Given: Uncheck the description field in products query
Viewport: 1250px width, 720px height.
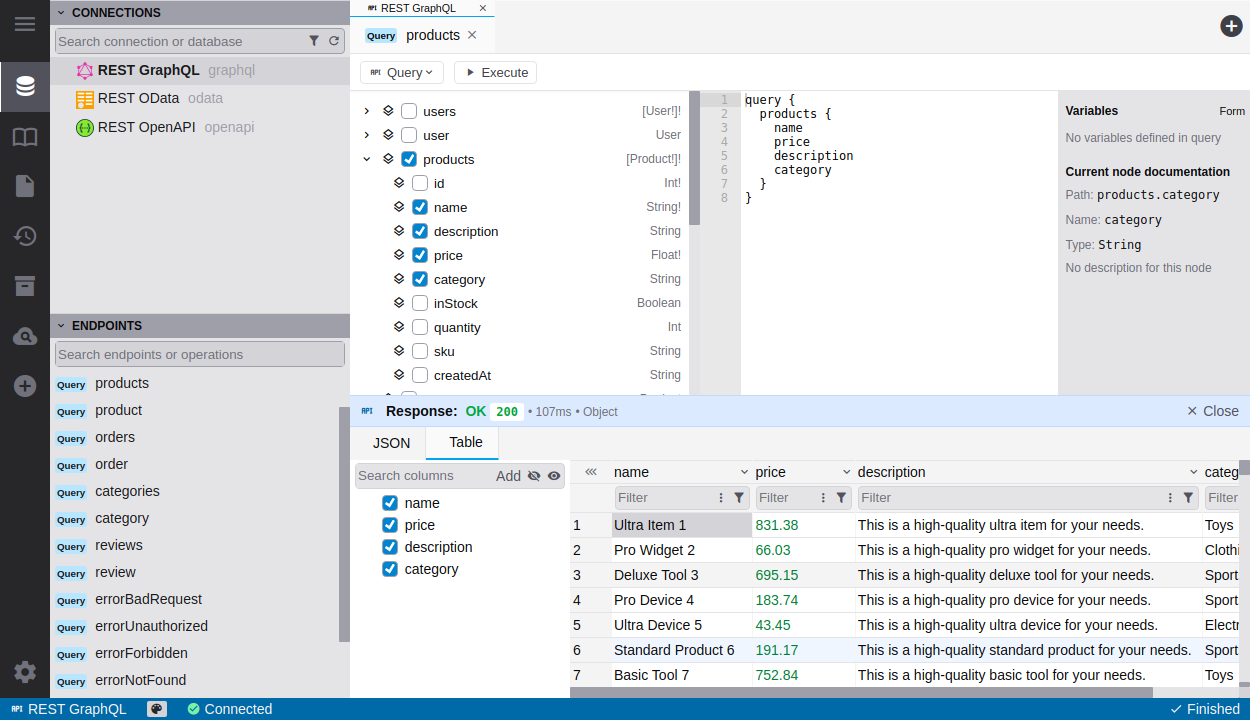Looking at the screenshot, I should click(419, 231).
